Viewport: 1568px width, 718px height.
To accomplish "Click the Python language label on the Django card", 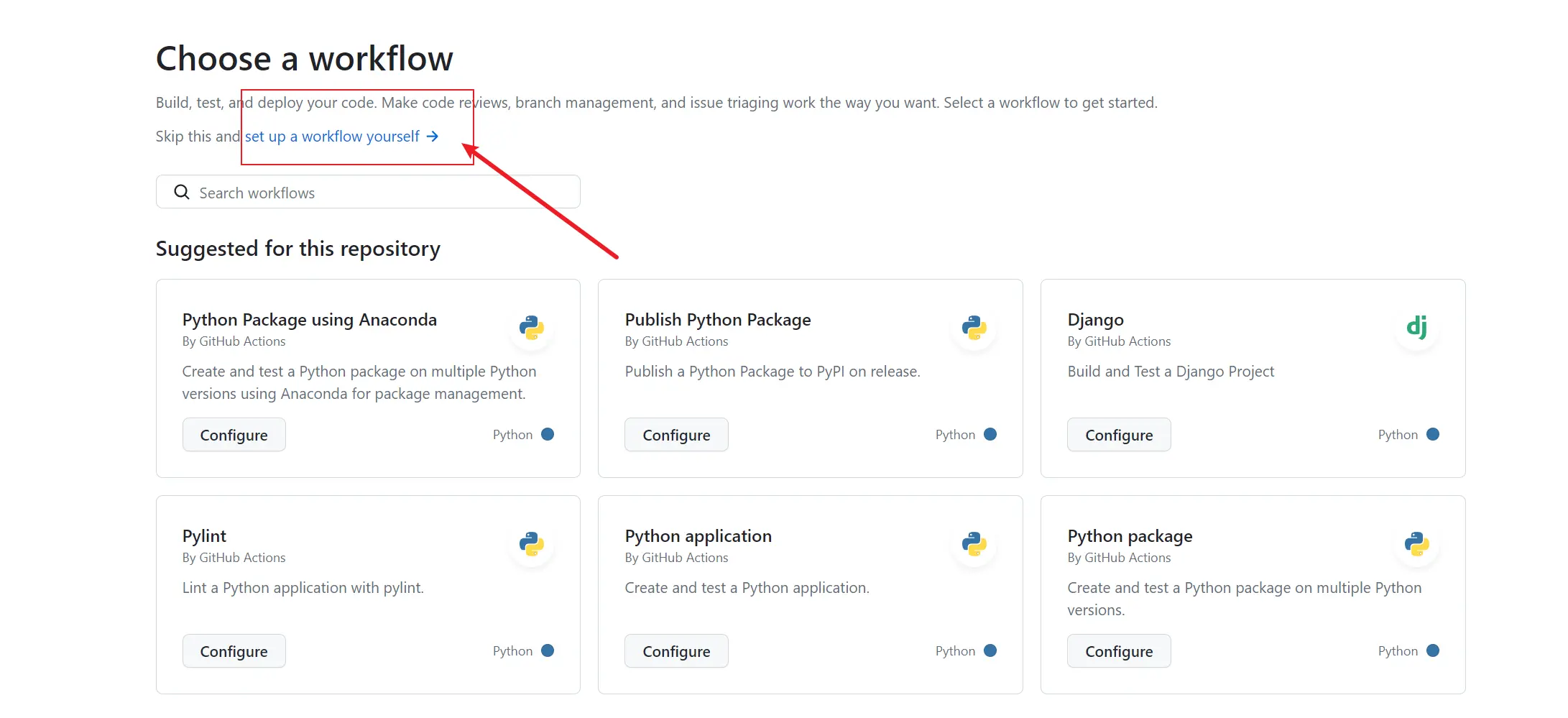I will coord(1398,435).
